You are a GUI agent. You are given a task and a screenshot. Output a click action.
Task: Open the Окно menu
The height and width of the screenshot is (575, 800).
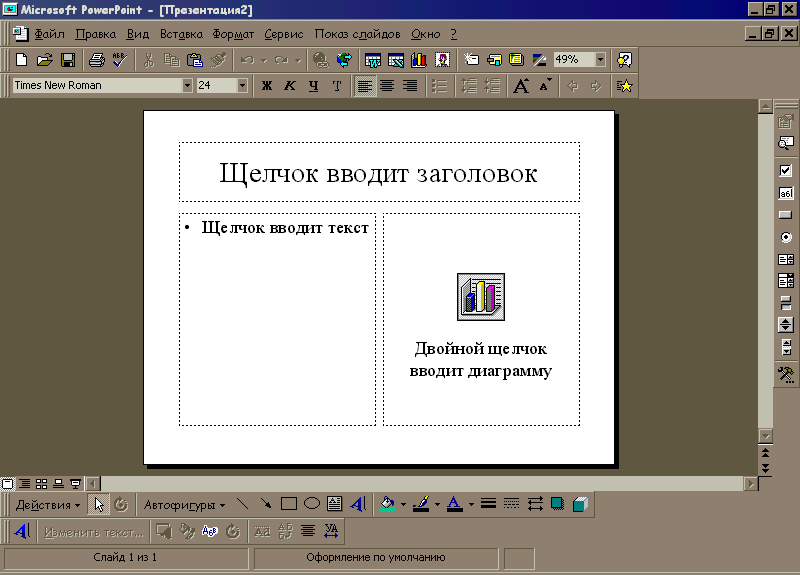coord(426,34)
